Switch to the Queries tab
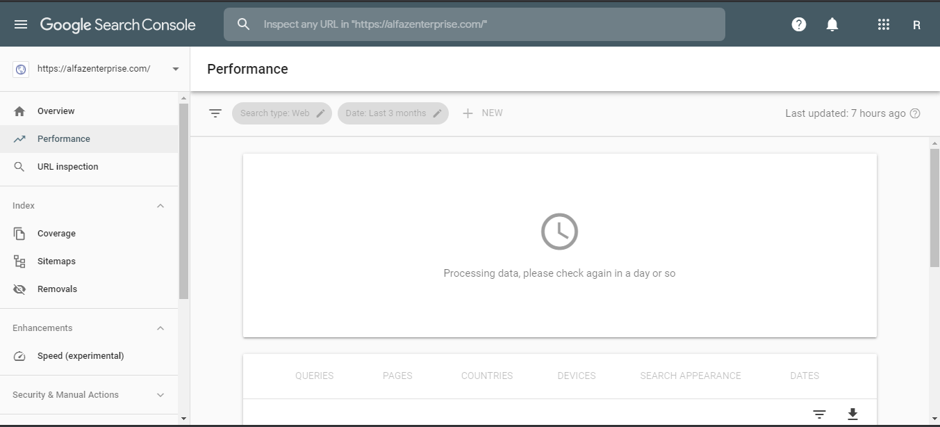 point(314,375)
